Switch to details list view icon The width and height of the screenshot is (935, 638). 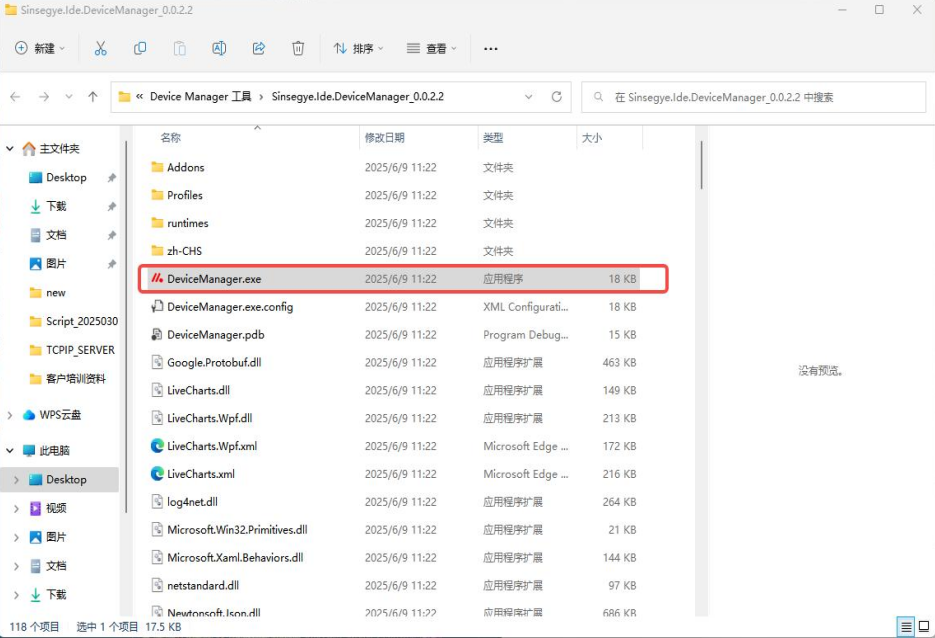point(906,627)
